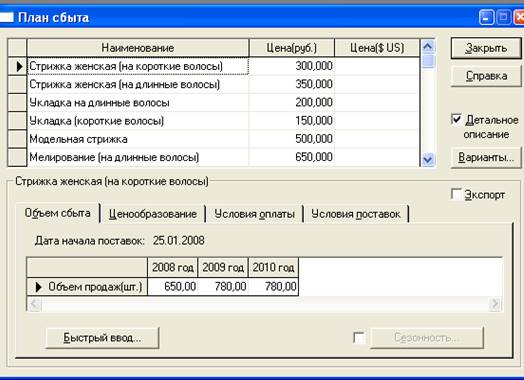Open the Ценообразование tab

click(x=153, y=214)
